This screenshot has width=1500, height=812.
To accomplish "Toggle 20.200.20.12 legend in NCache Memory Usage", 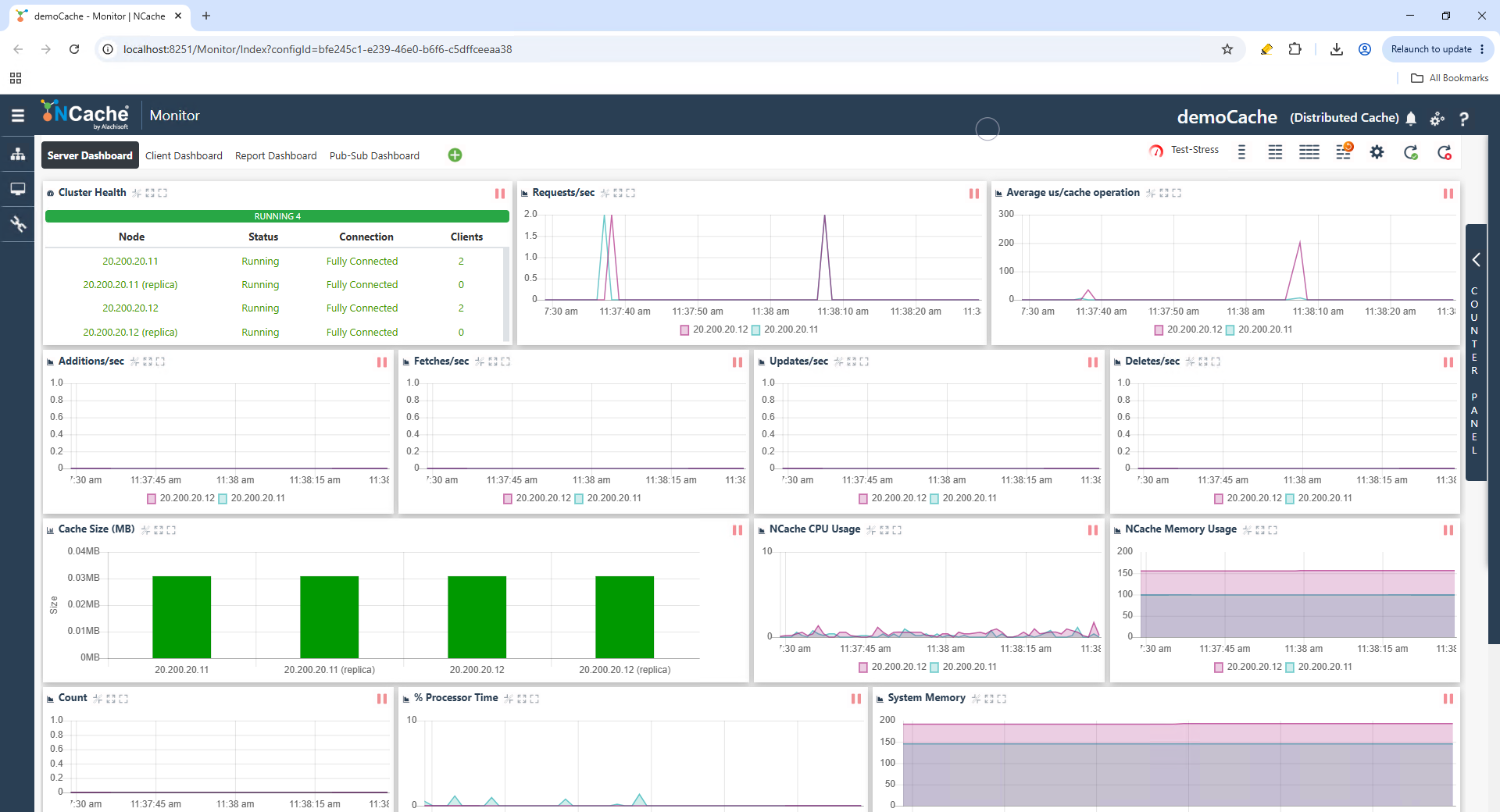I will tap(1247, 667).
